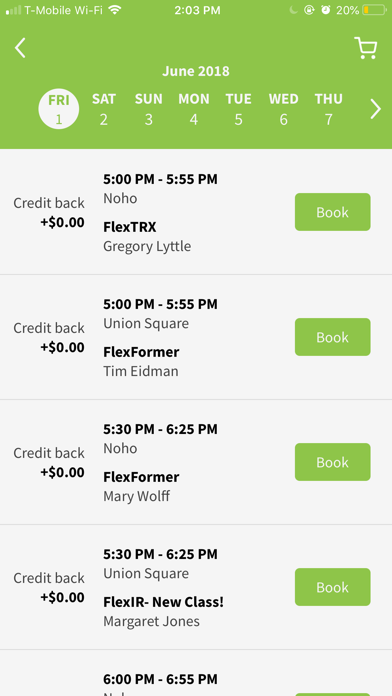Viewport: 392px width, 696px height.
Task: Open the shopping cart icon
Action: pos(366,47)
